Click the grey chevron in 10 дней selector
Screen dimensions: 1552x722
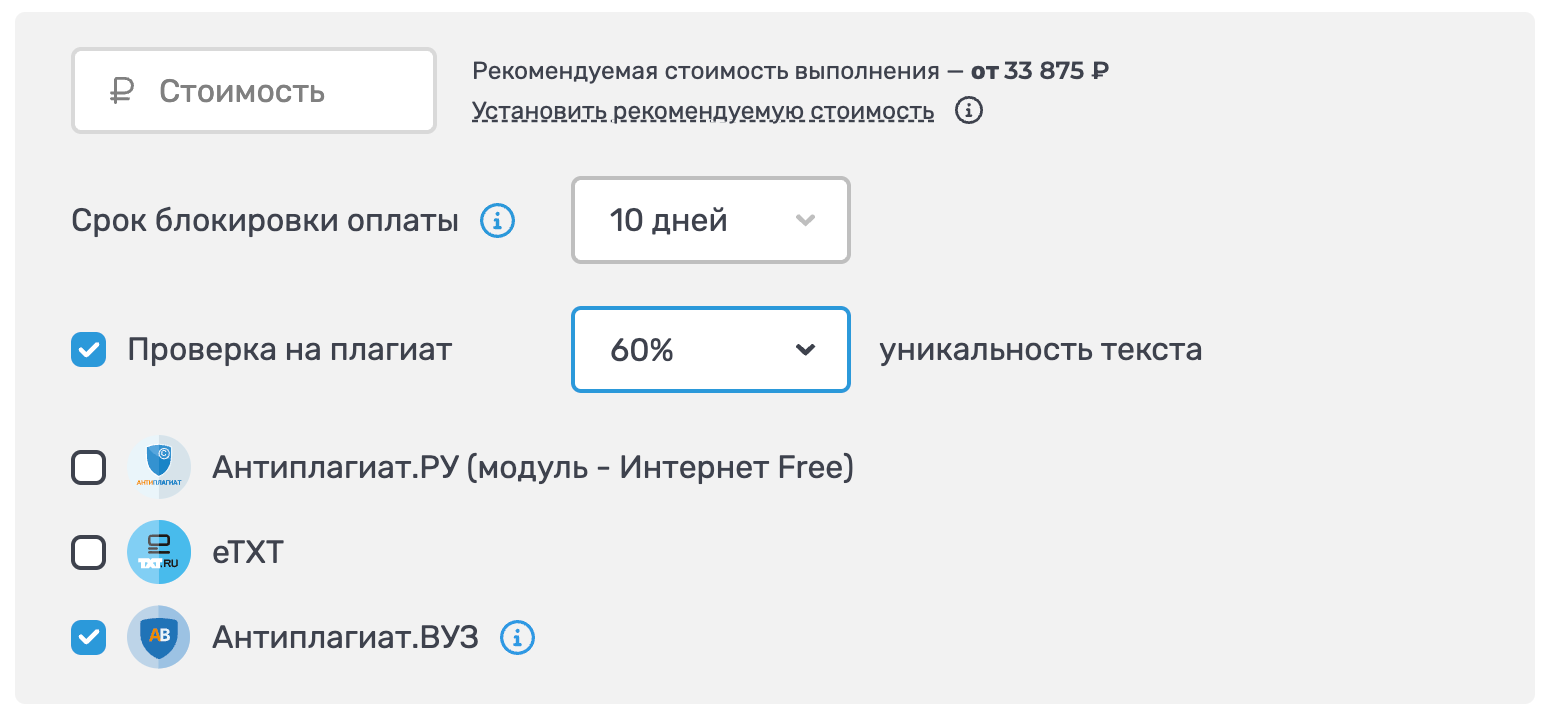point(805,220)
